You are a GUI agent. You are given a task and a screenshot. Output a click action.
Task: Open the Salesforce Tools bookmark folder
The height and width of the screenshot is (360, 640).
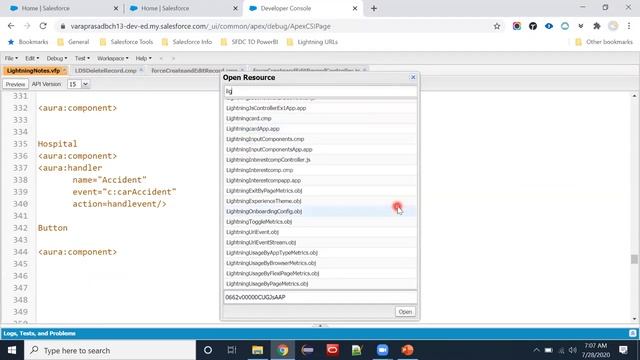tap(127, 42)
